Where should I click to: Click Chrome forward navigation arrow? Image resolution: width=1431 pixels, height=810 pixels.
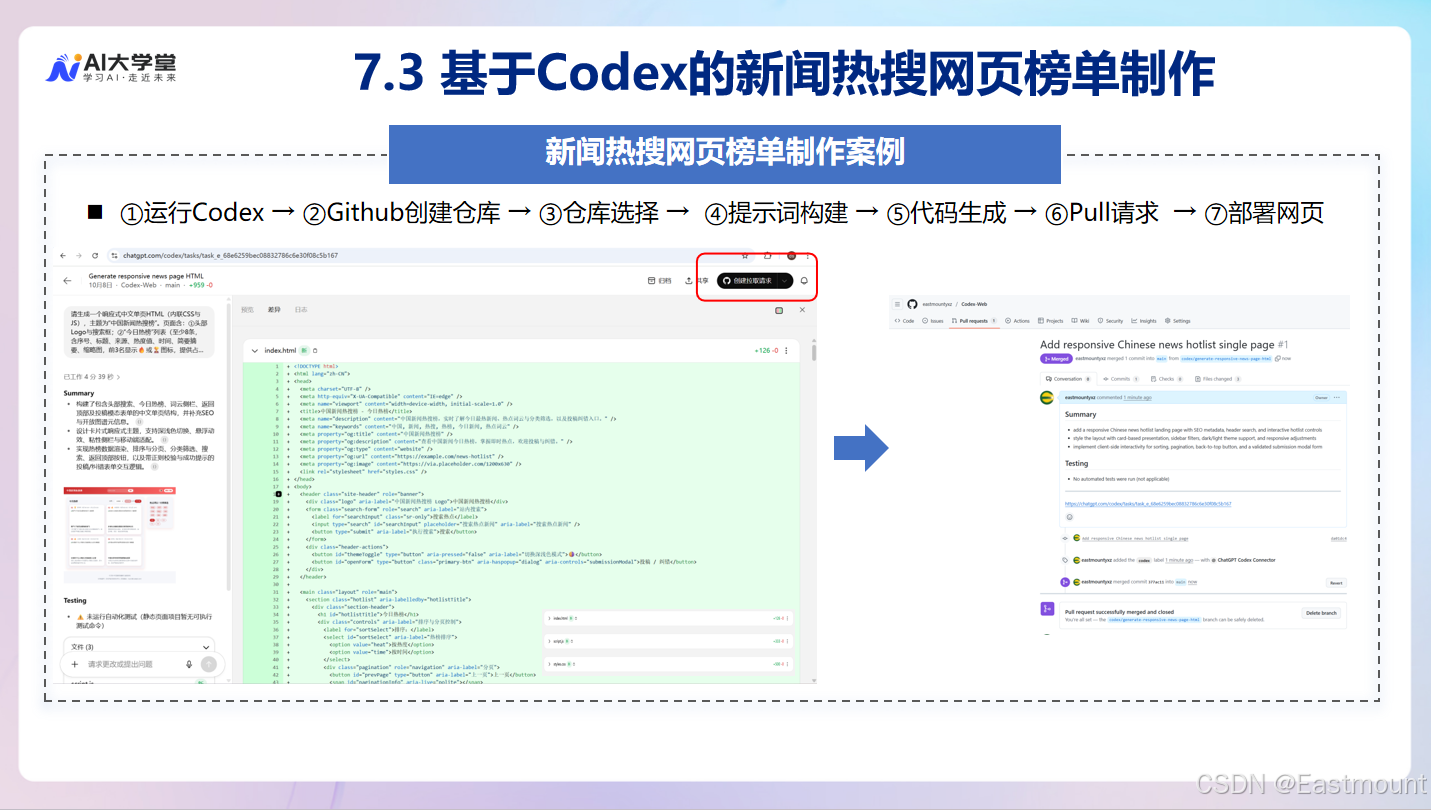coord(79,255)
